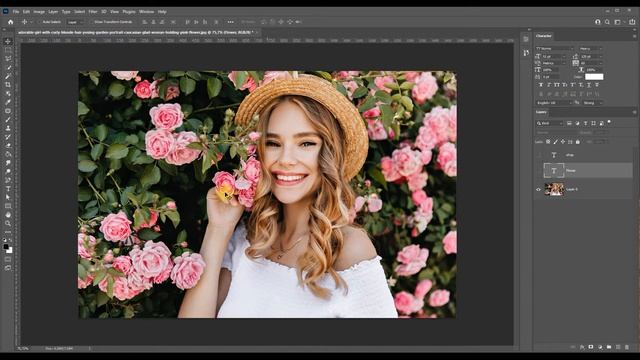
Task: Click the background color swatch
Action: 10,250
